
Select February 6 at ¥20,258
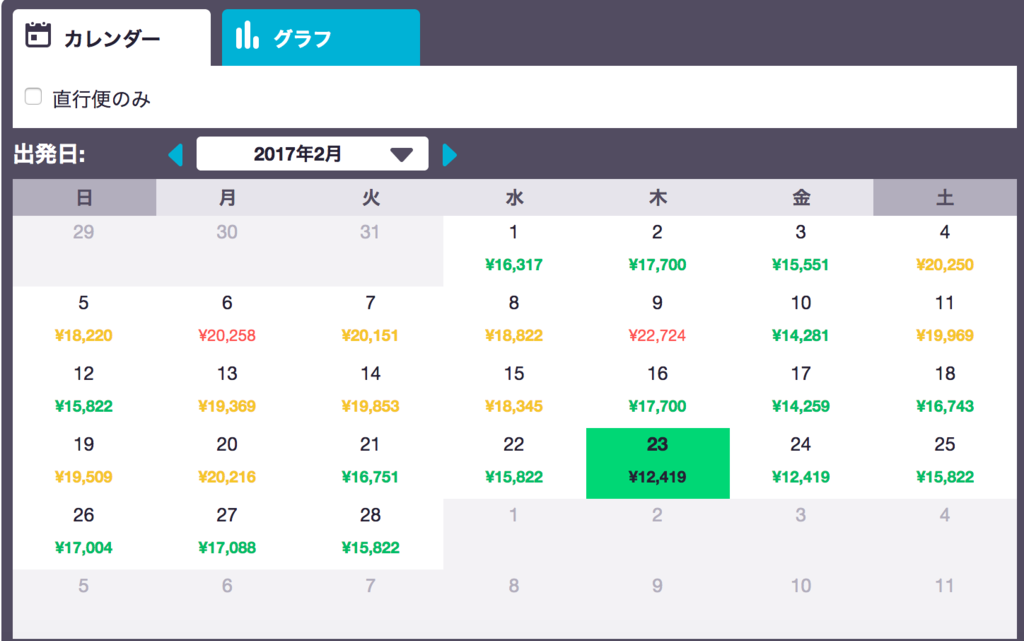coord(228,322)
